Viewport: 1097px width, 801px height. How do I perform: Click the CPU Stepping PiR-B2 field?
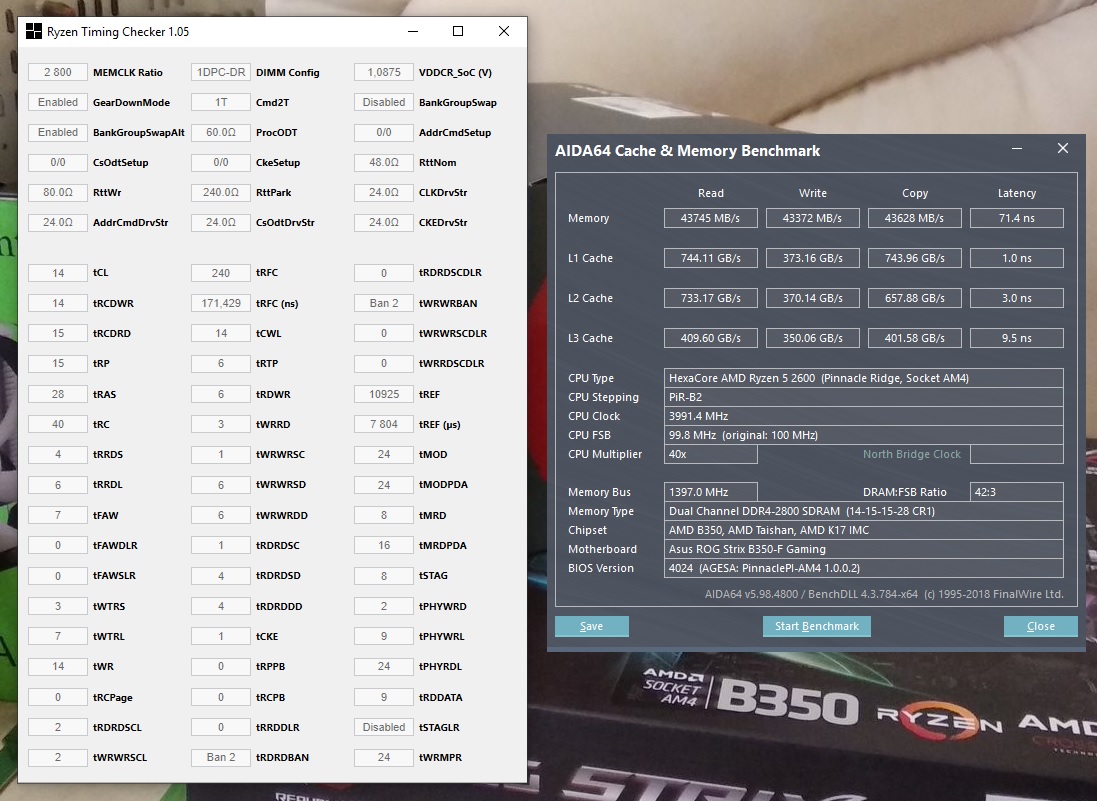(x=863, y=397)
